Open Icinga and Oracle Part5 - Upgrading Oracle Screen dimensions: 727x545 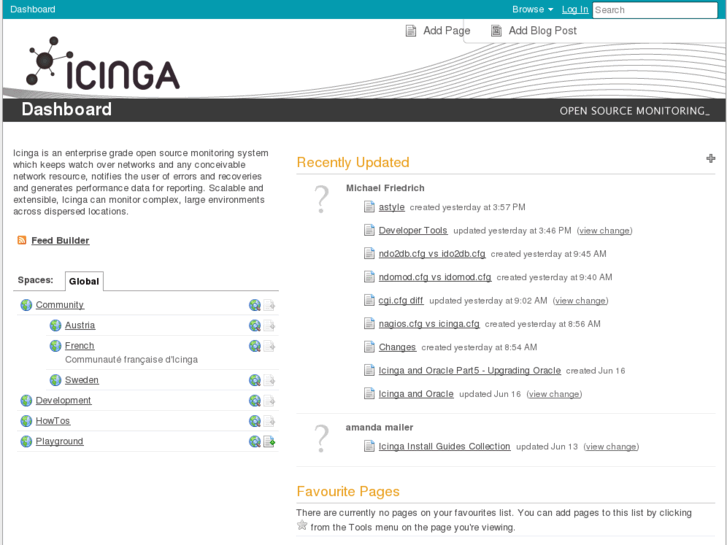click(x=470, y=370)
